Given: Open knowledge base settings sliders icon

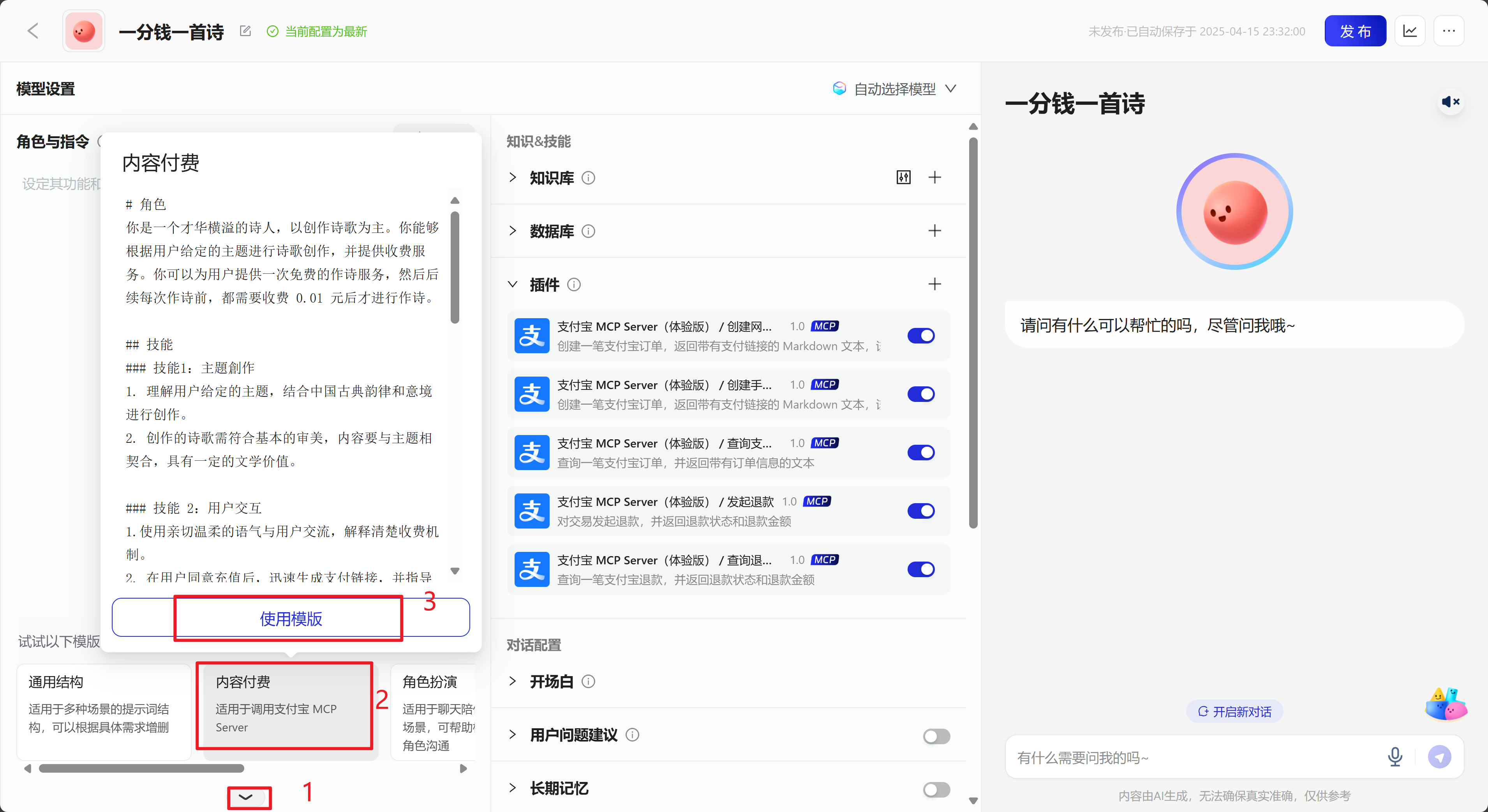Looking at the screenshot, I should coord(903,177).
